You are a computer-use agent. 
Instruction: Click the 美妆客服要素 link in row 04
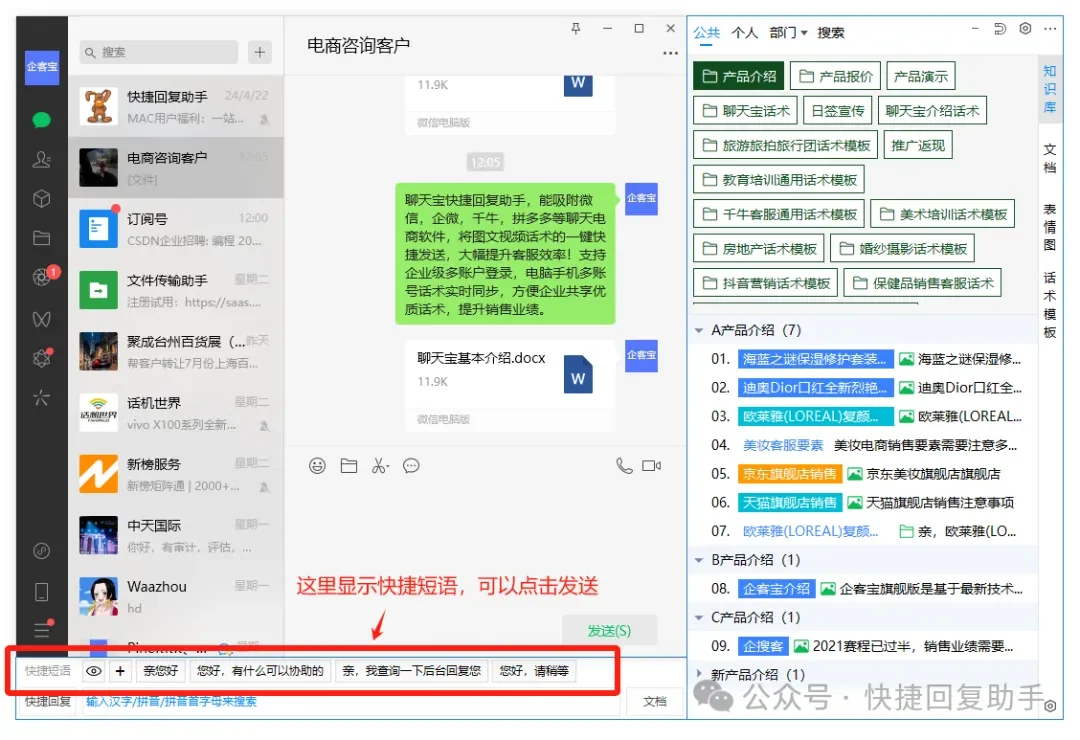783,445
